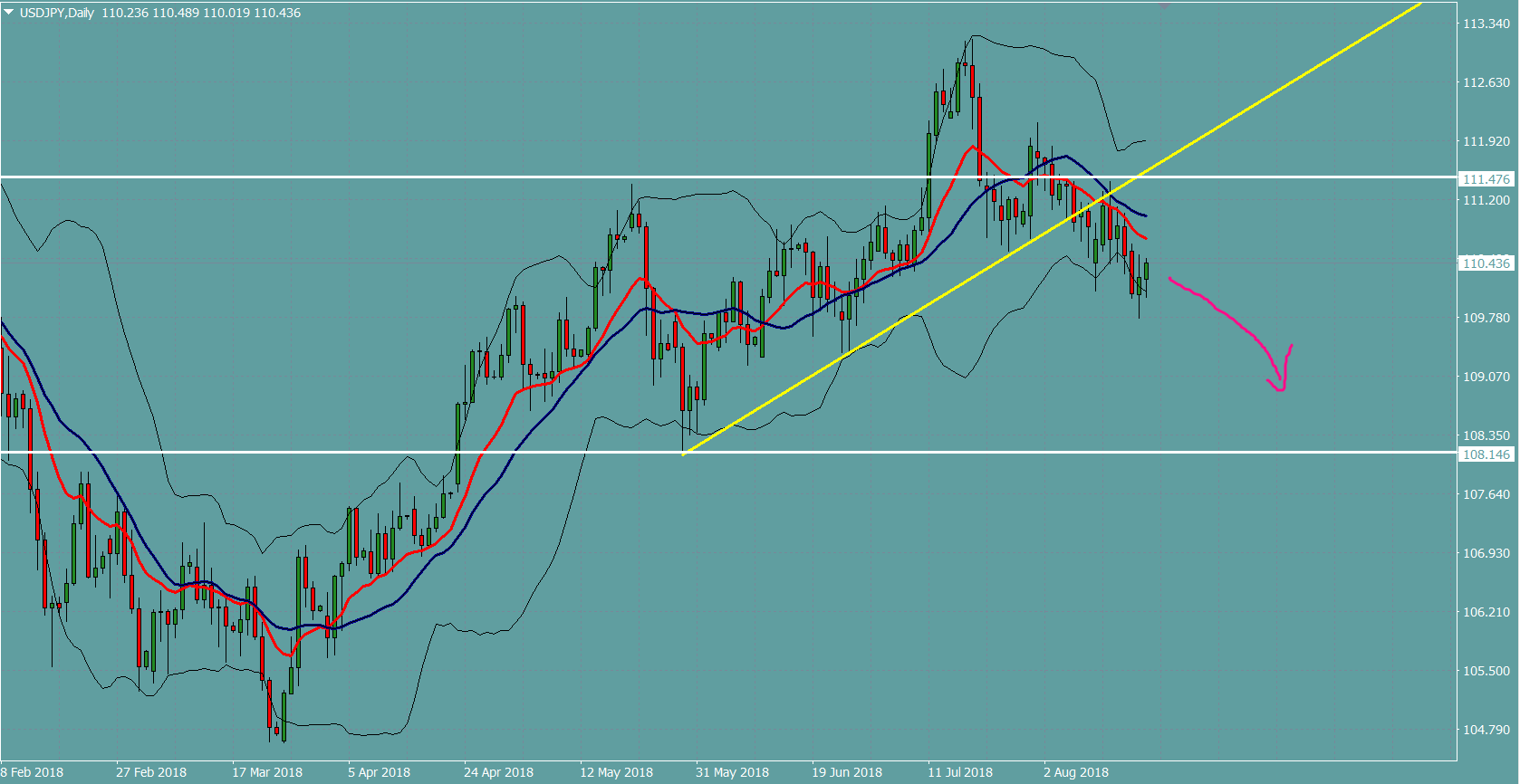This screenshot has width=1520, height=784.
Task: Click the 106.210 price scale label
Action: pyautogui.click(x=1486, y=612)
